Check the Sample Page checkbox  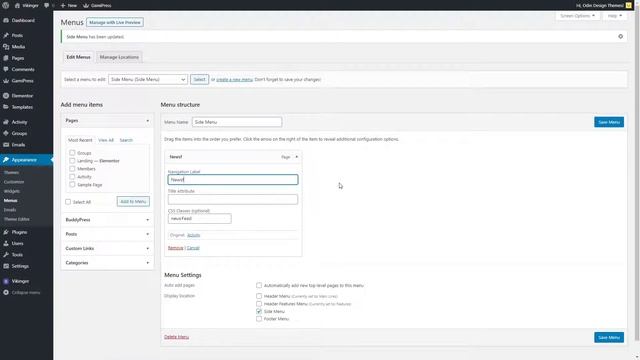click(72, 184)
